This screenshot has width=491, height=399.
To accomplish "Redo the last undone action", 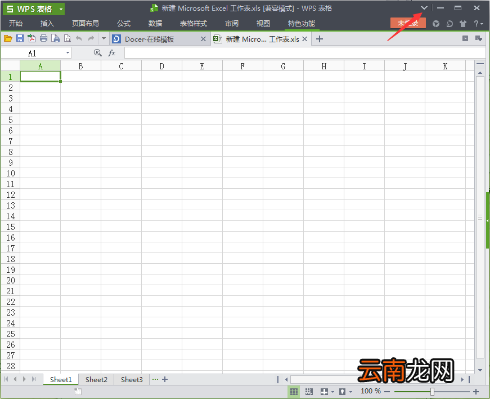I will click(91, 39).
